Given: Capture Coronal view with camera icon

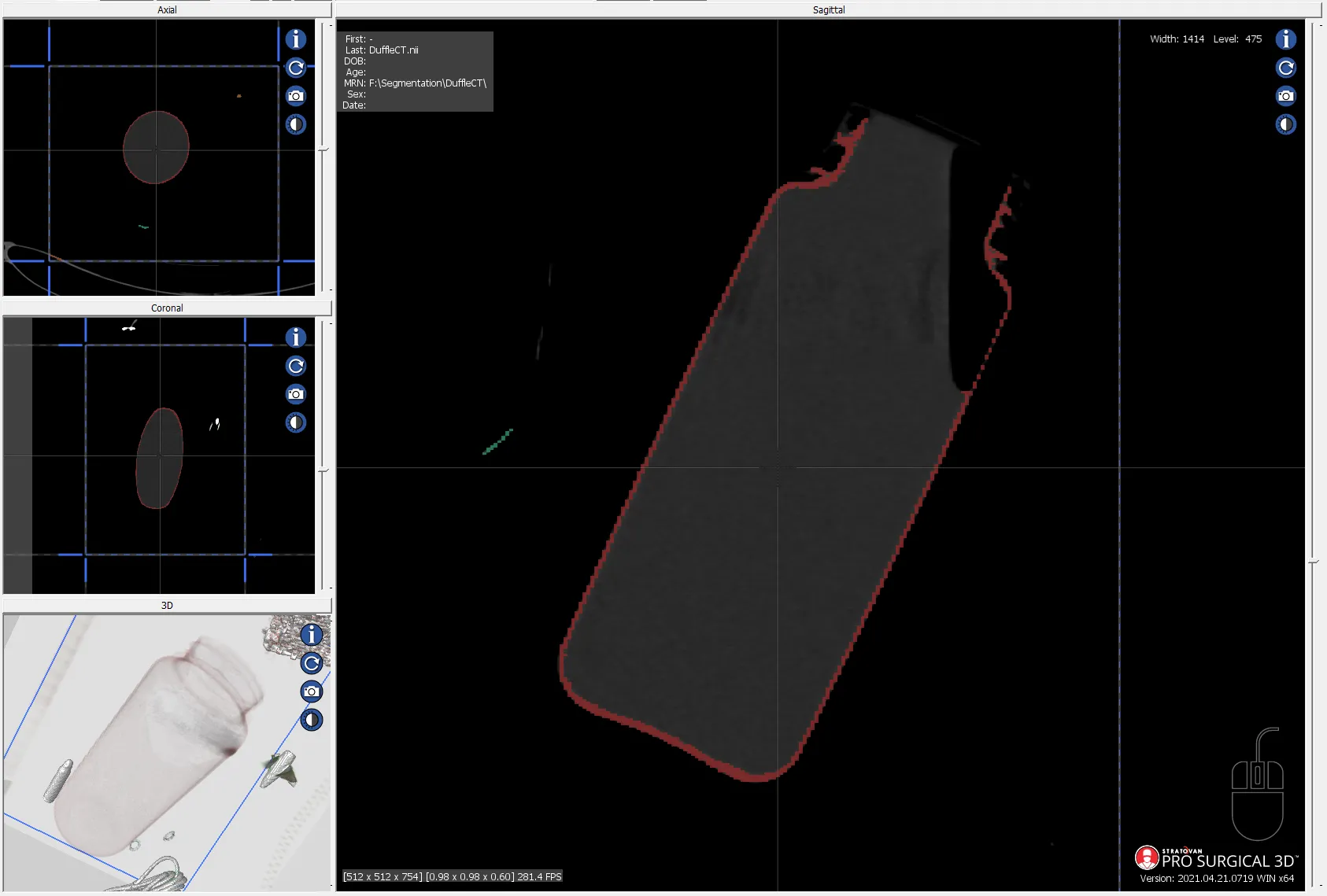Looking at the screenshot, I should click(296, 394).
